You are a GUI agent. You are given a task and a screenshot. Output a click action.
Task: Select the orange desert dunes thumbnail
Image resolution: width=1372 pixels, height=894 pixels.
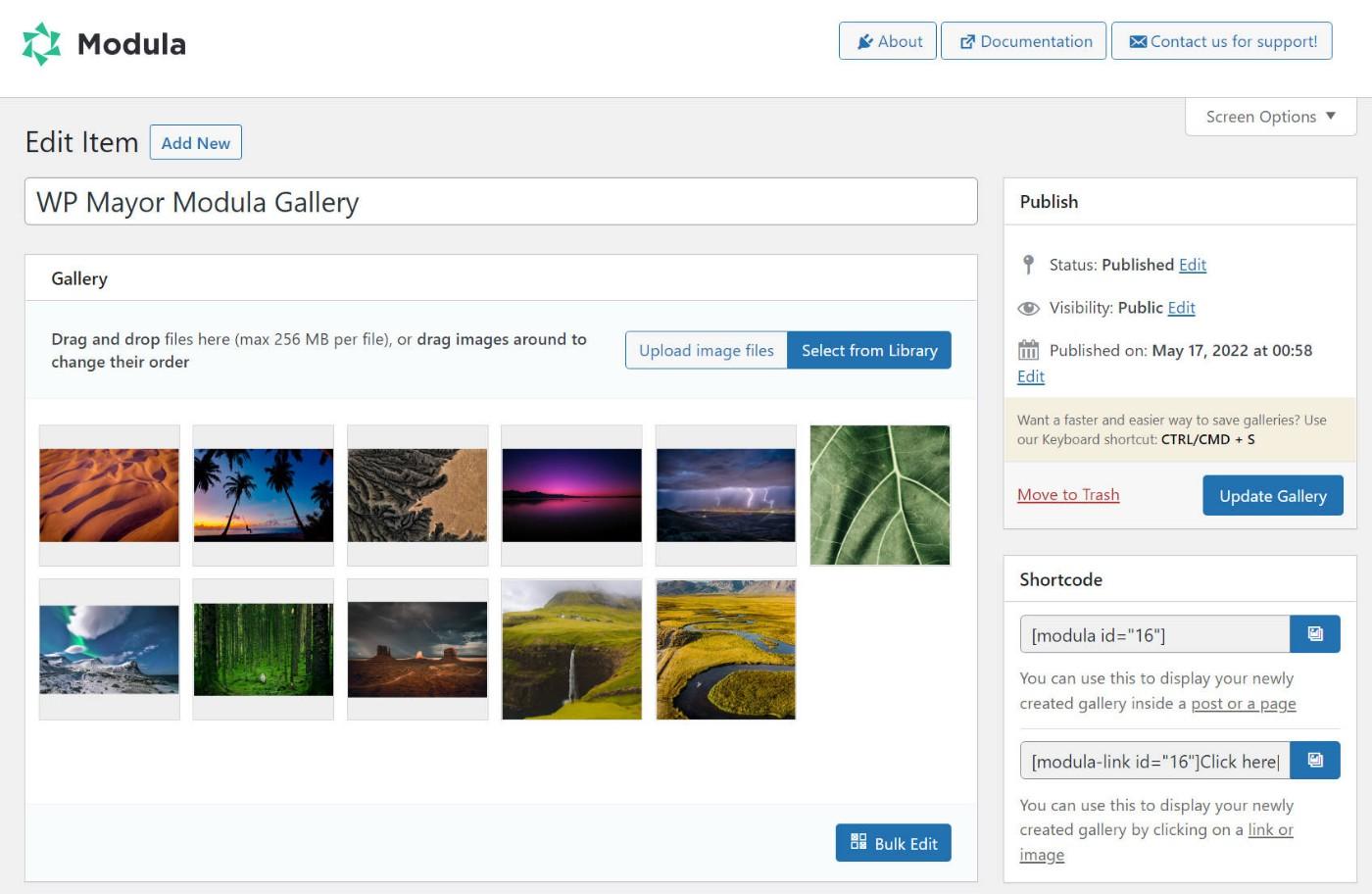(110, 495)
